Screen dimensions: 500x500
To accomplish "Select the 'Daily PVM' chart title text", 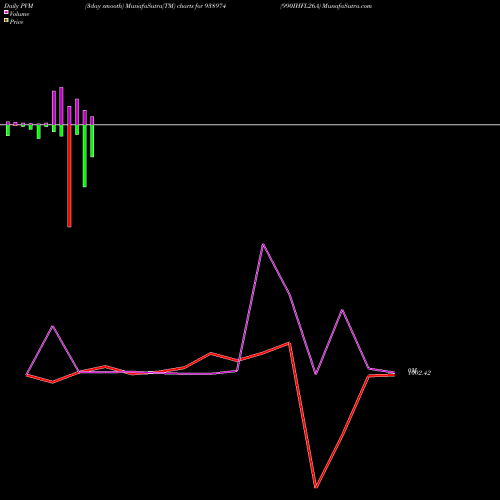I will [x=19, y=6].
